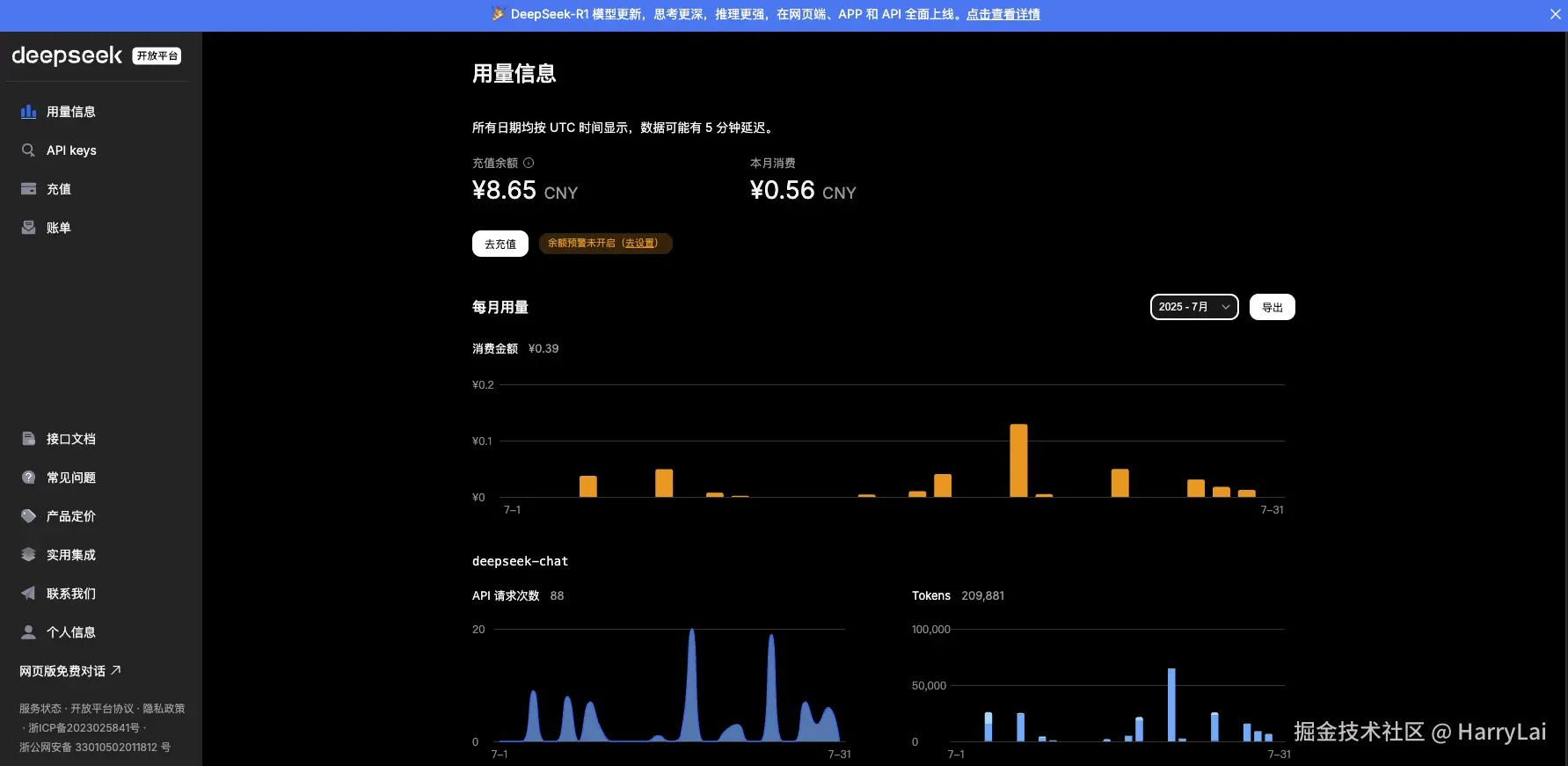Click the 充值 card icon in sidebar
Image resolution: width=1568 pixels, height=766 pixels.
28,189
